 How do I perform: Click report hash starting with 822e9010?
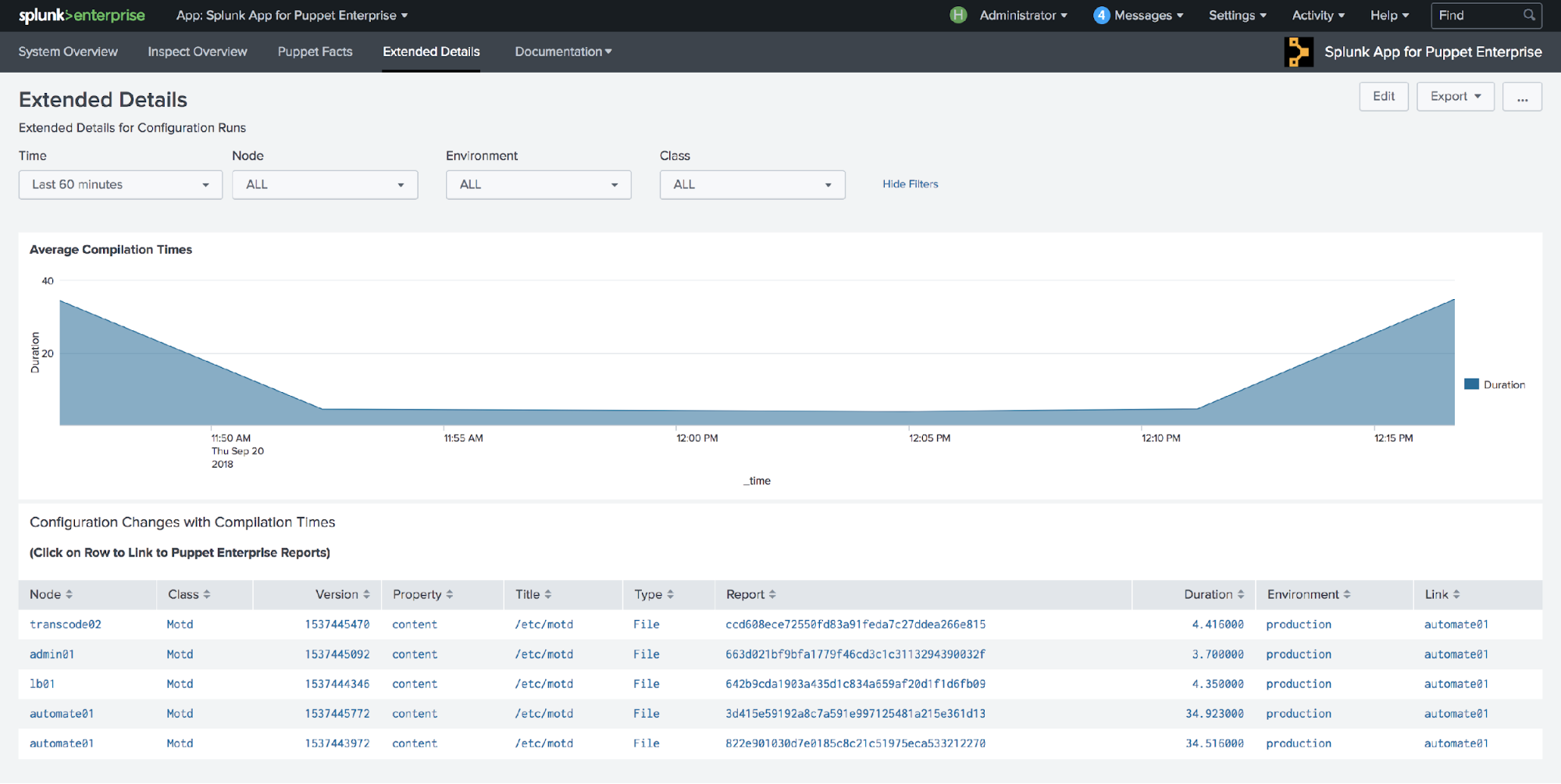coord(855,743)
